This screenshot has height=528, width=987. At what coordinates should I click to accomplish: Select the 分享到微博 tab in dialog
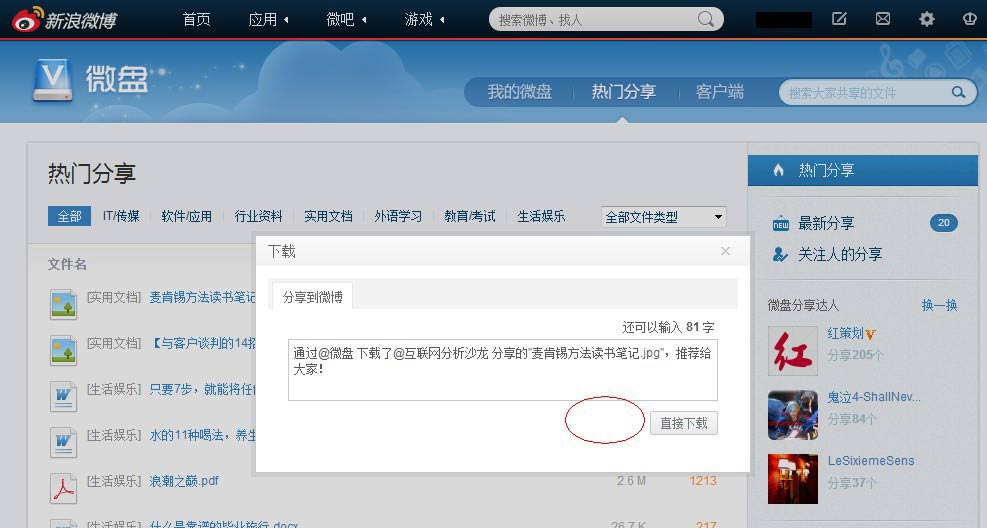coord(312,296)
